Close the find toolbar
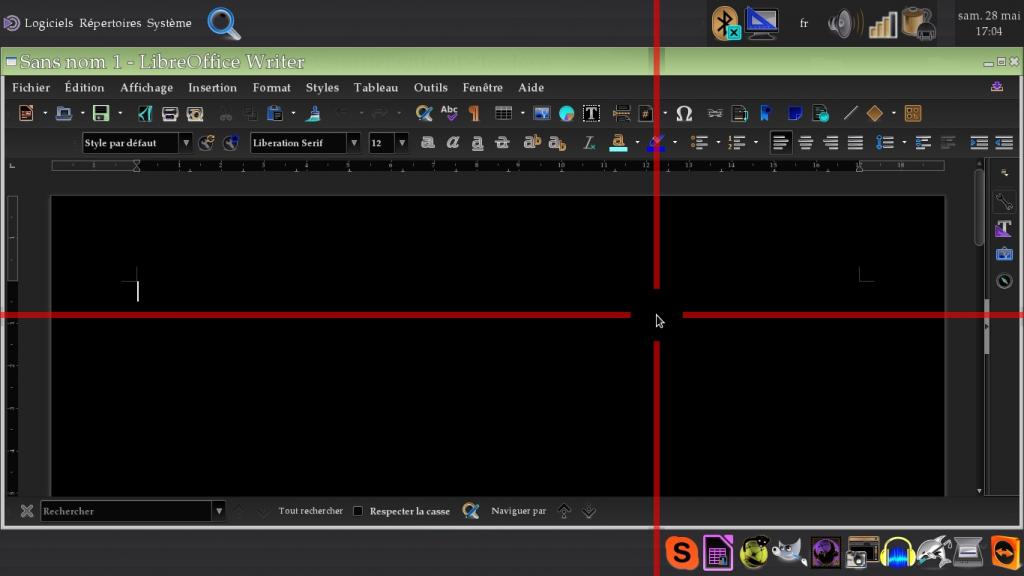The image size is (1024, 576). tap(27, 511)
